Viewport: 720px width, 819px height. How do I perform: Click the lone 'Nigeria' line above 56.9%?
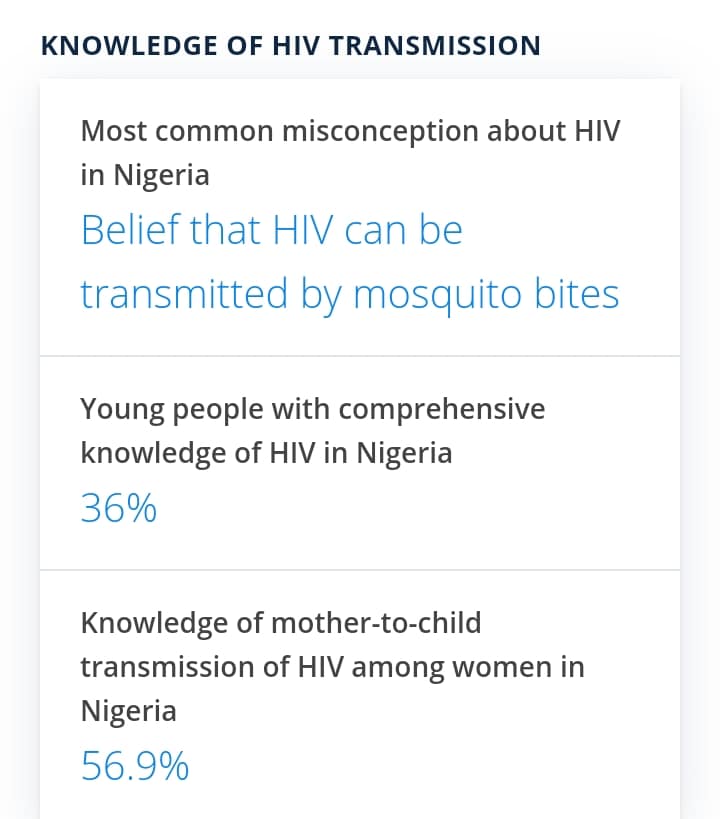[x=129, y=711]
